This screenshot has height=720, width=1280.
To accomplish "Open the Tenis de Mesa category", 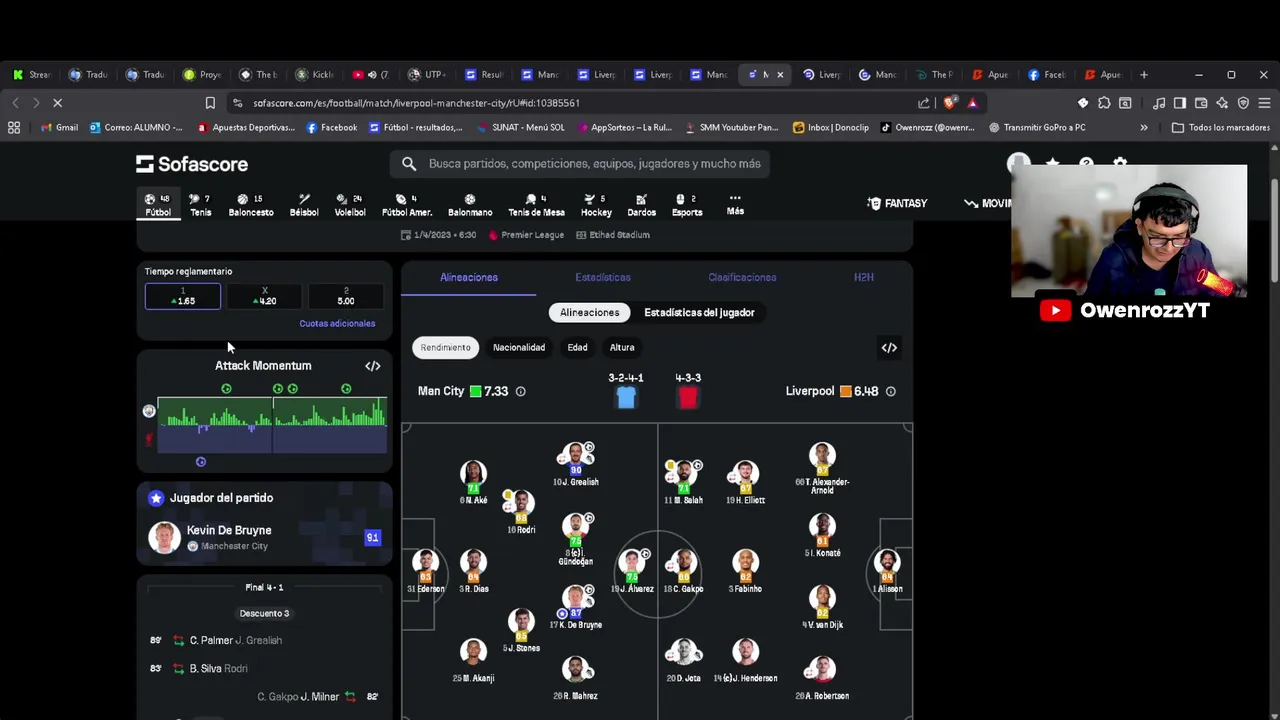I will pos(536,205).
